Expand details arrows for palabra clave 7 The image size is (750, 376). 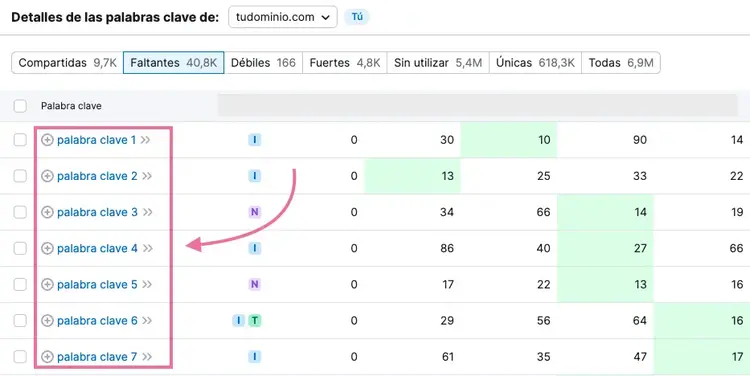[x=147, y=357]
